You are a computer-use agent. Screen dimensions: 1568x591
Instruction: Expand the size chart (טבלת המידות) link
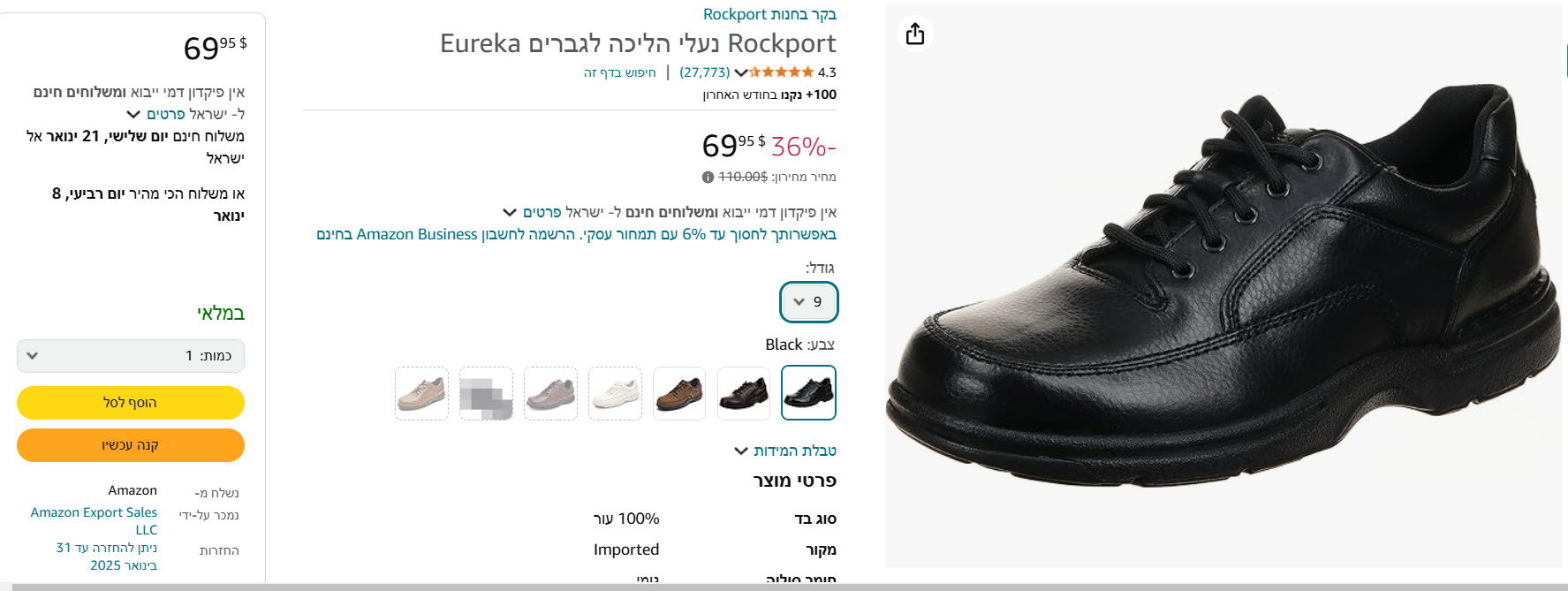pos(785,451)
